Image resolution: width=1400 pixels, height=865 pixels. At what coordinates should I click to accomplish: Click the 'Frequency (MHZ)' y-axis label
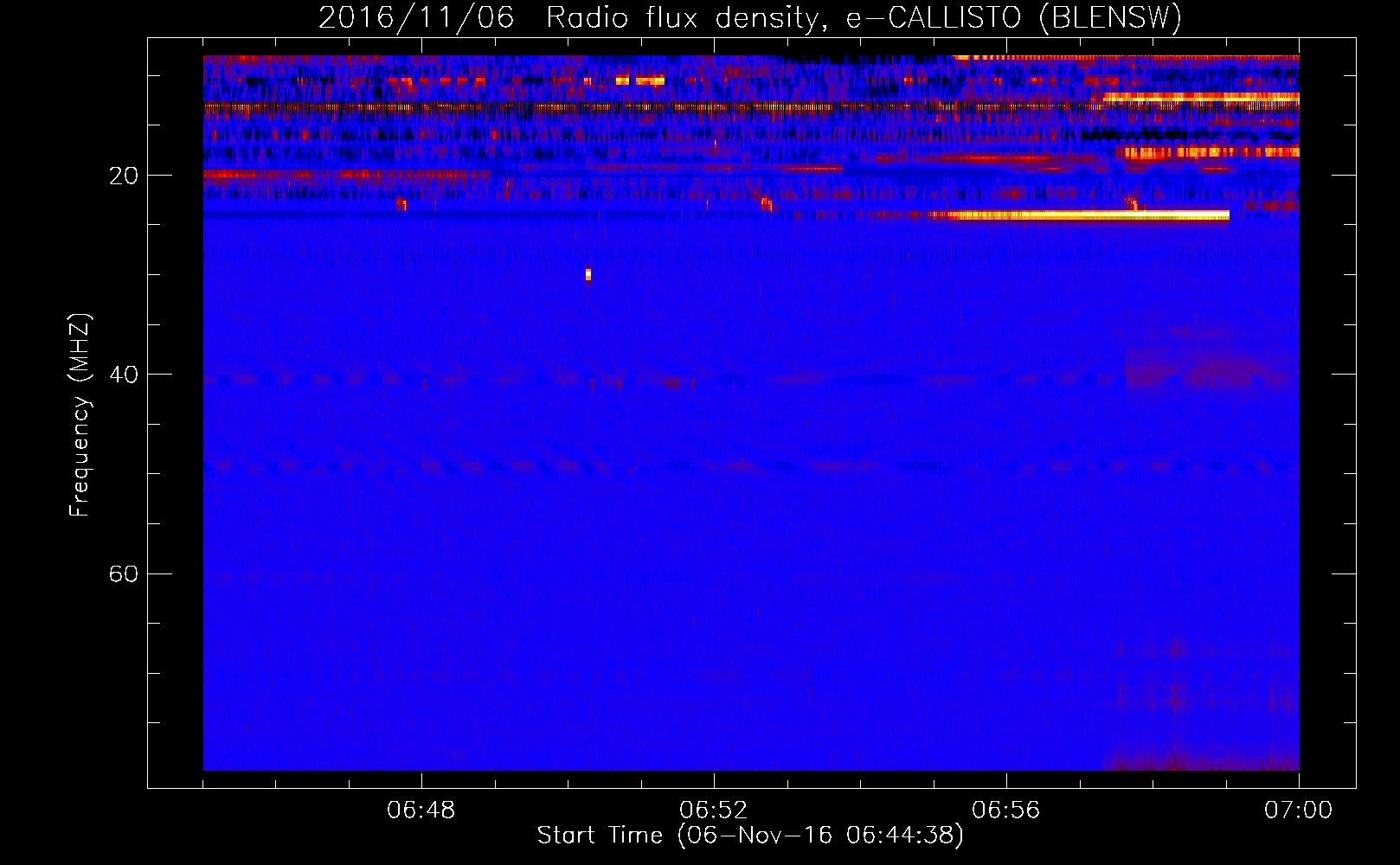point(80,416)
